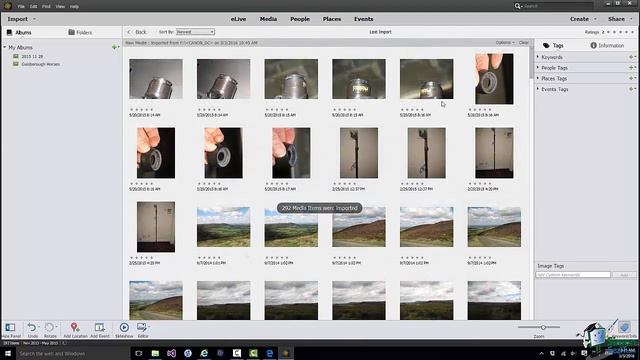The image size is (640, 360).
Task: Select the Albums tab
Action: click(x=19, y=32)
